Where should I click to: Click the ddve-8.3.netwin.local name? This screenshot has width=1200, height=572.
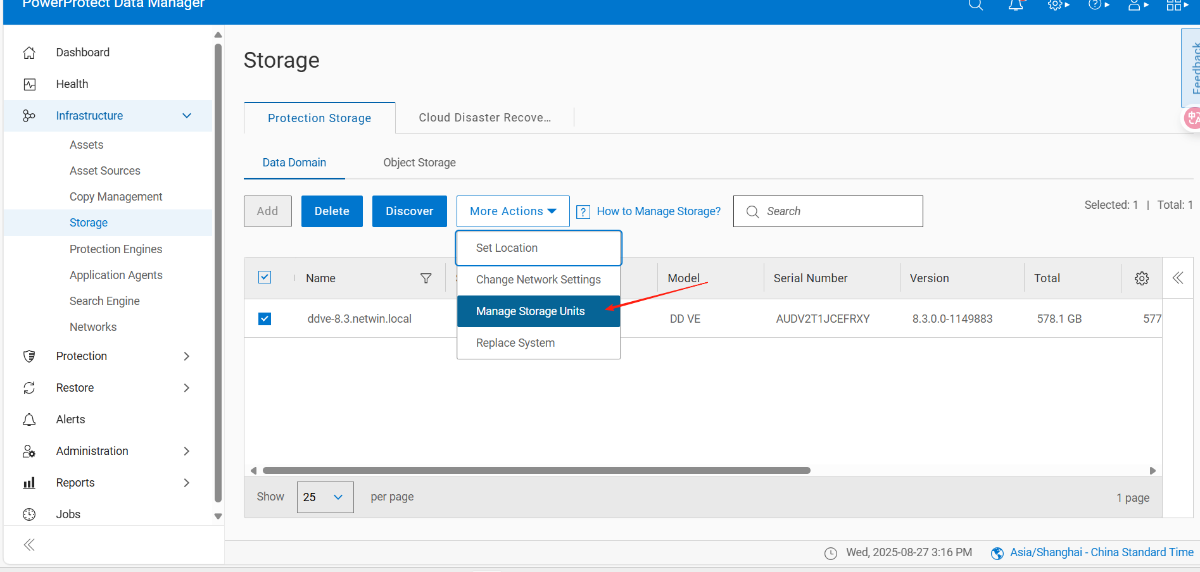click(359, 319)
